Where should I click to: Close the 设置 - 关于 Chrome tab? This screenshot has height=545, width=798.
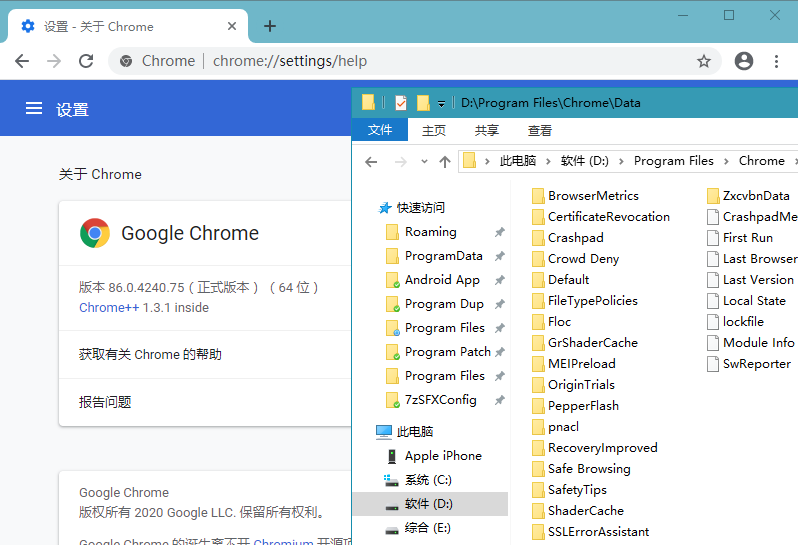[x=232, y=26]
